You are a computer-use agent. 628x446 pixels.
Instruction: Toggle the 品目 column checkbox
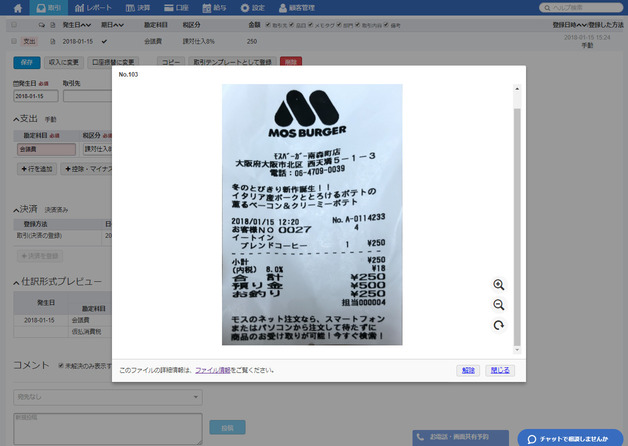292,25
